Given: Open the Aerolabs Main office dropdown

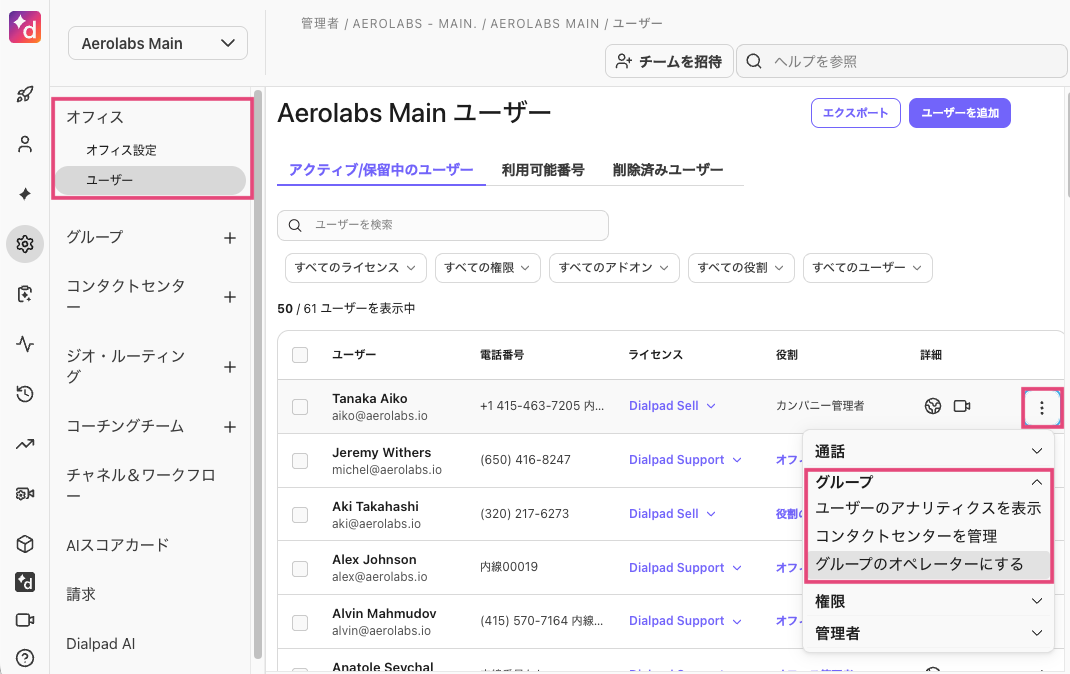Looking at the screenshot, I should click(x=158, y=43).
